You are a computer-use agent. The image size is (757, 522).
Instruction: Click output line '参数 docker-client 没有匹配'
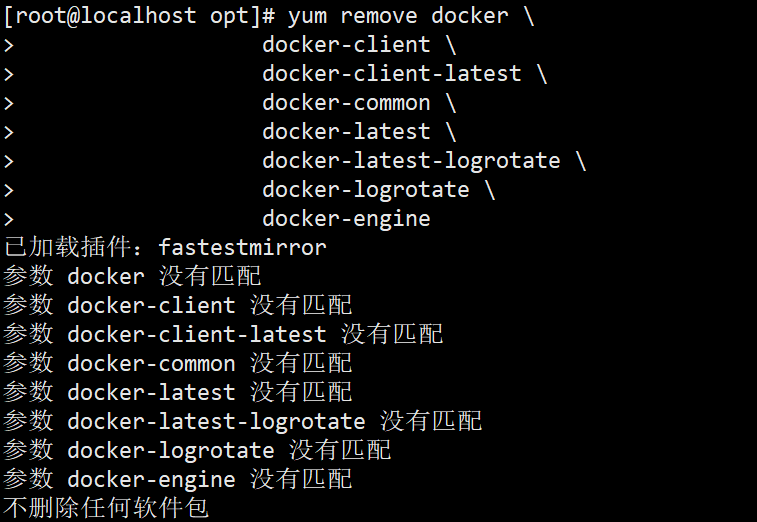pyautogui.click(x=178, y=305)
